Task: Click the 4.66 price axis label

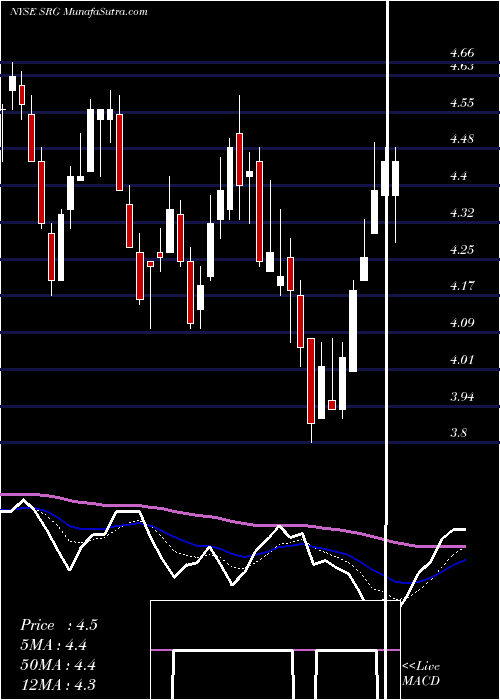Action: 462,53
